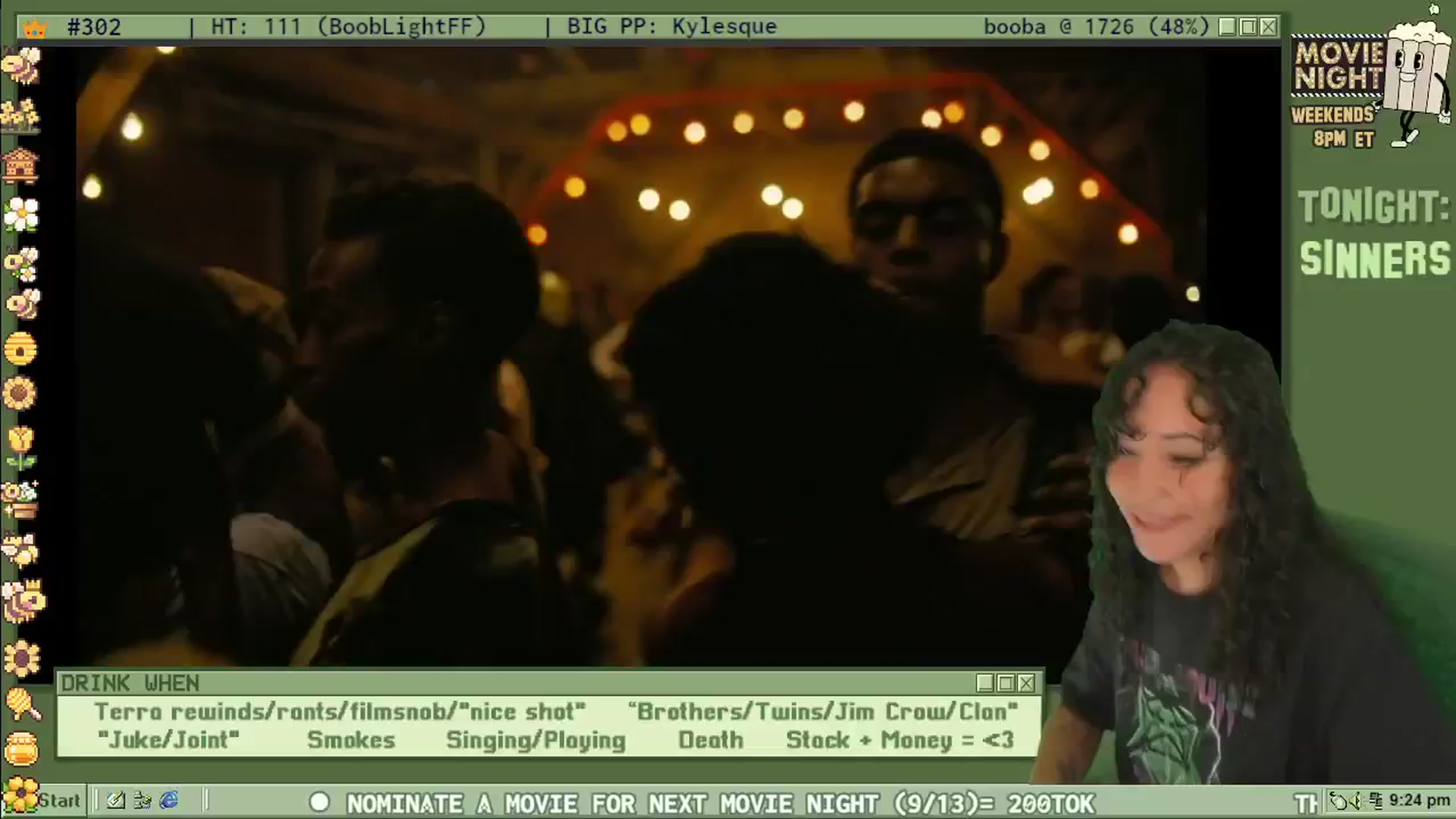
Task: Click the Movie Night popcorn logo
Action: pyautogui.click(x=1371, y=76)
